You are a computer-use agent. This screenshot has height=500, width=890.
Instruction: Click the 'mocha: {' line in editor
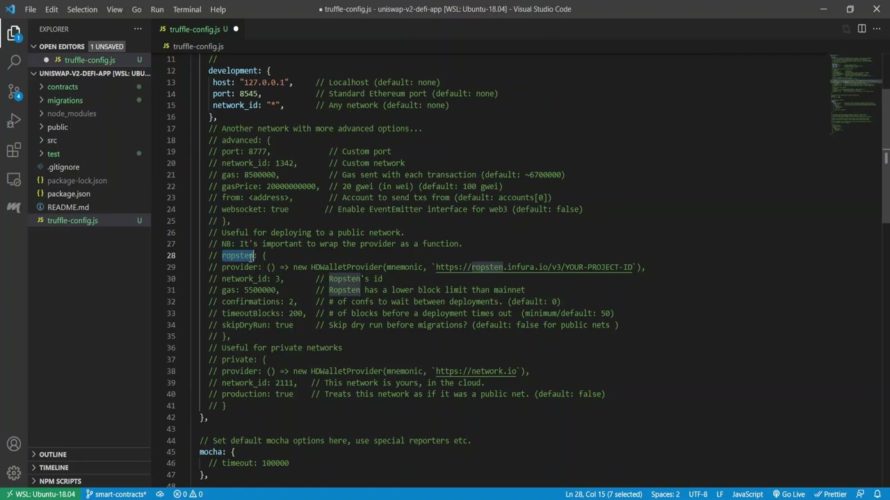point(217,452)
